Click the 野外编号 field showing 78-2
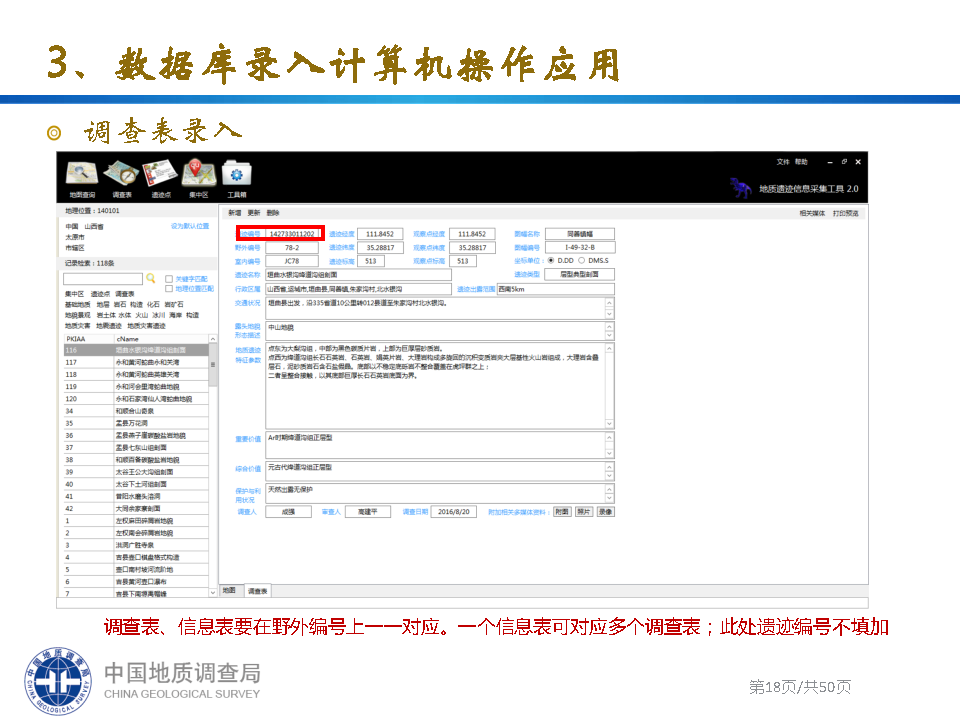960x720 pixels. (x=292, y=248)
